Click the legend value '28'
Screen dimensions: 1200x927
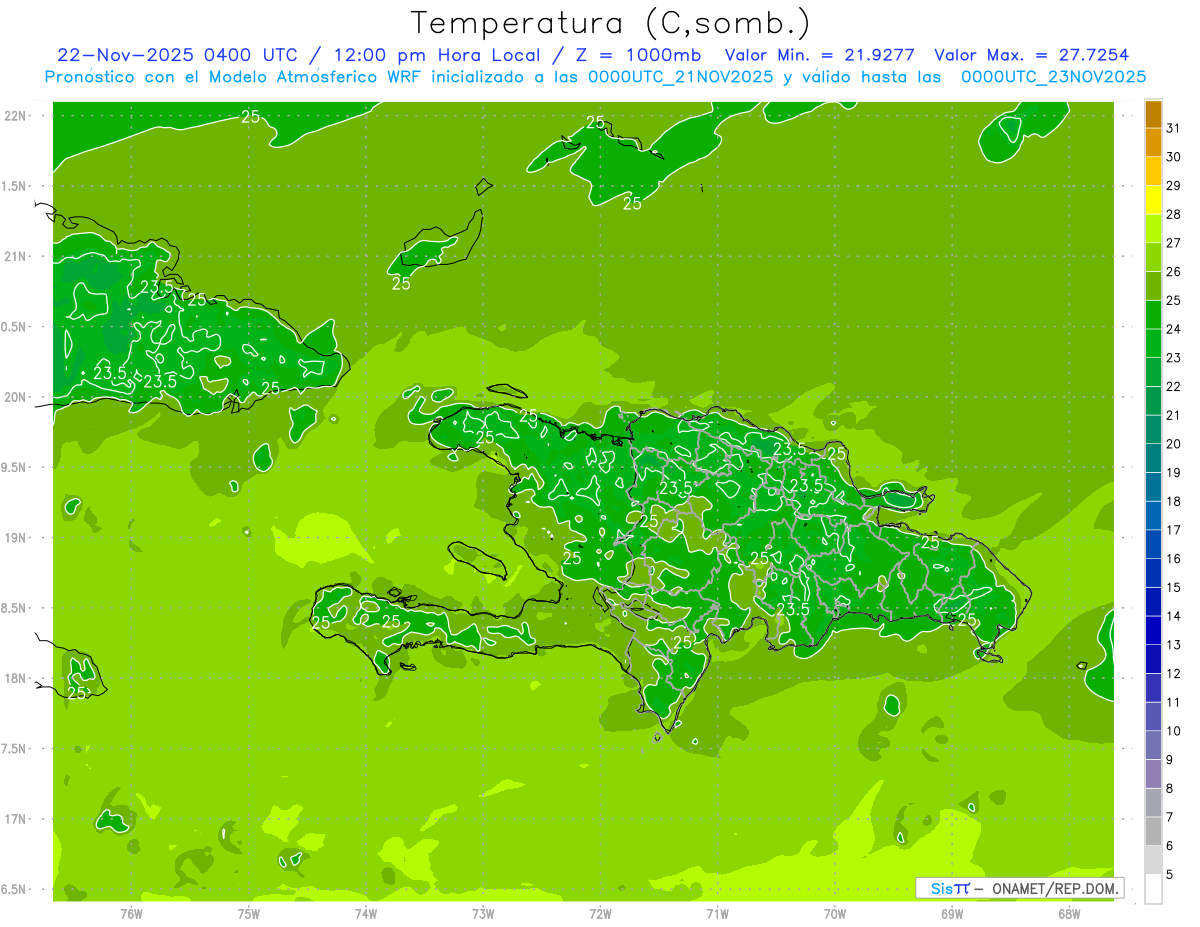coord(1174,214)
